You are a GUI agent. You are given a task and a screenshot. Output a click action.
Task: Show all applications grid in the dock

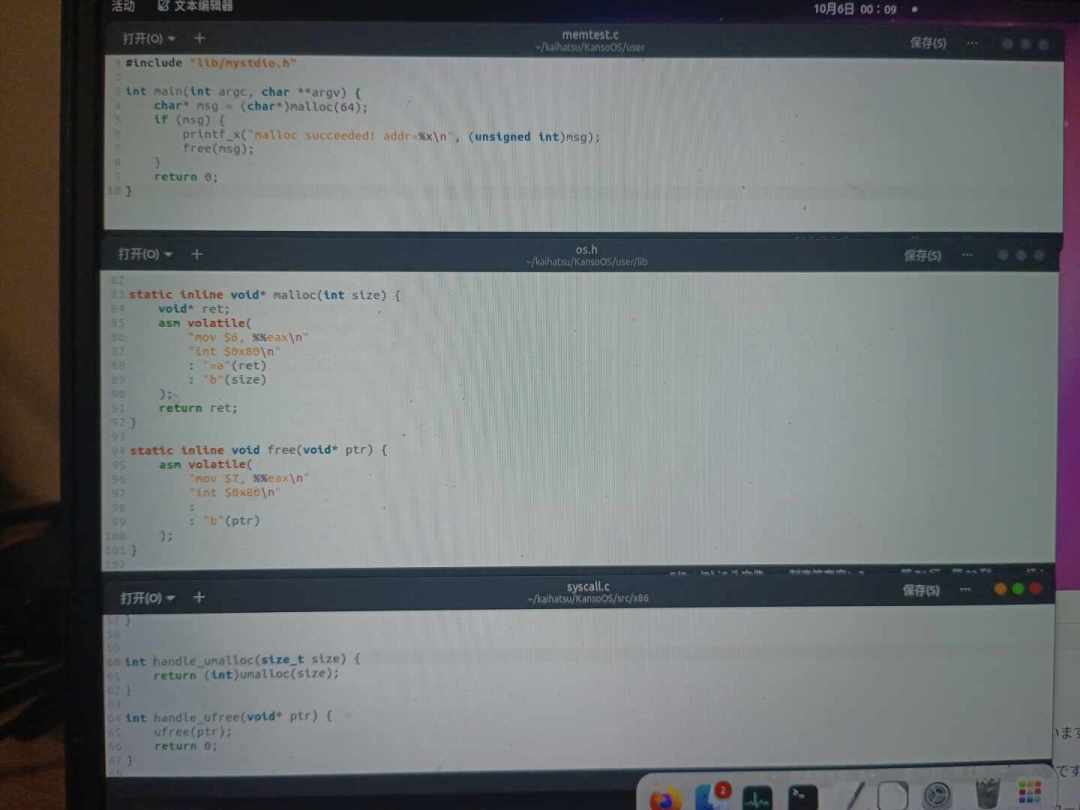(1030, 793)
